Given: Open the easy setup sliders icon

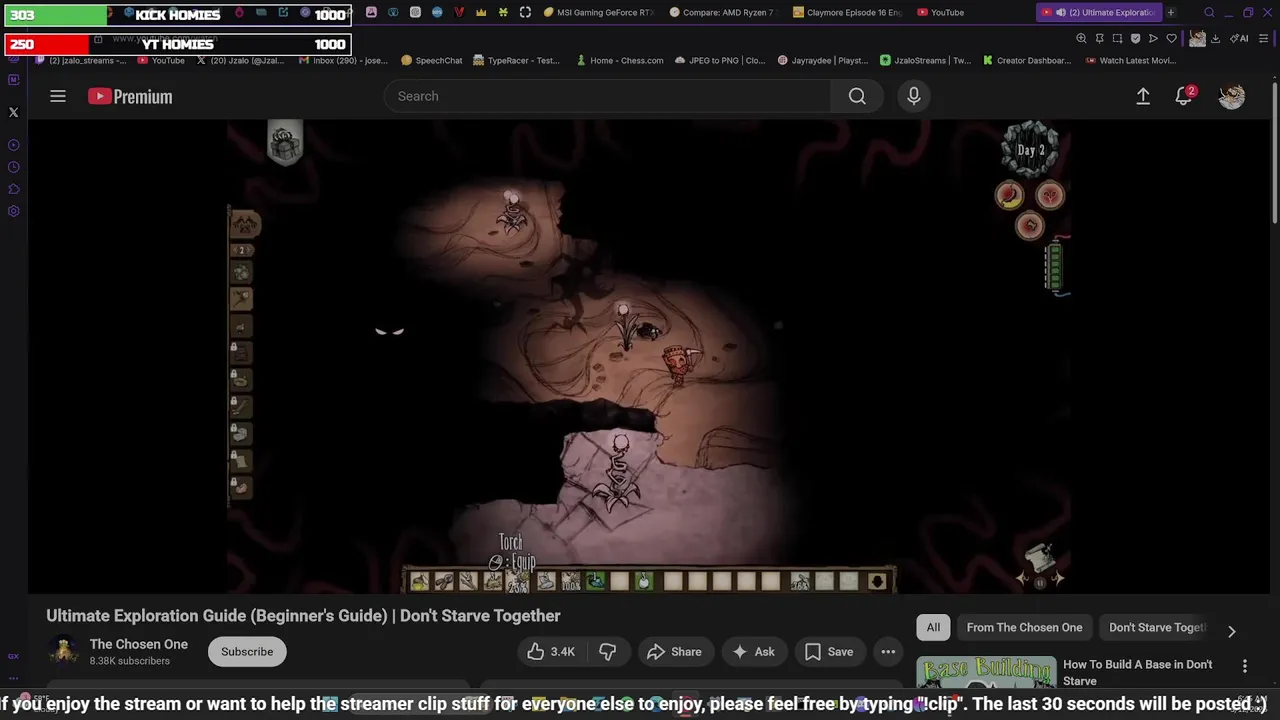Looking at the screenshot, I should (x=1264, y=39).
